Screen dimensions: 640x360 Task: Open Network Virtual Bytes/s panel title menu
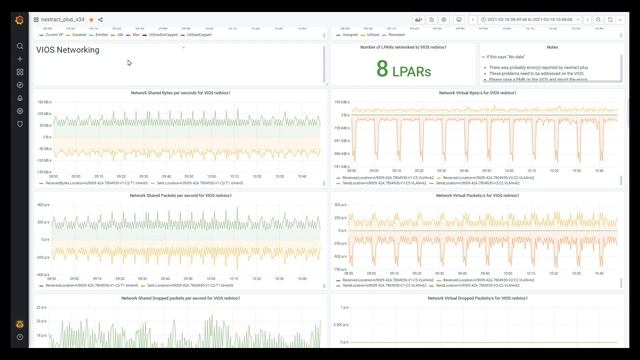click(477, 93)
